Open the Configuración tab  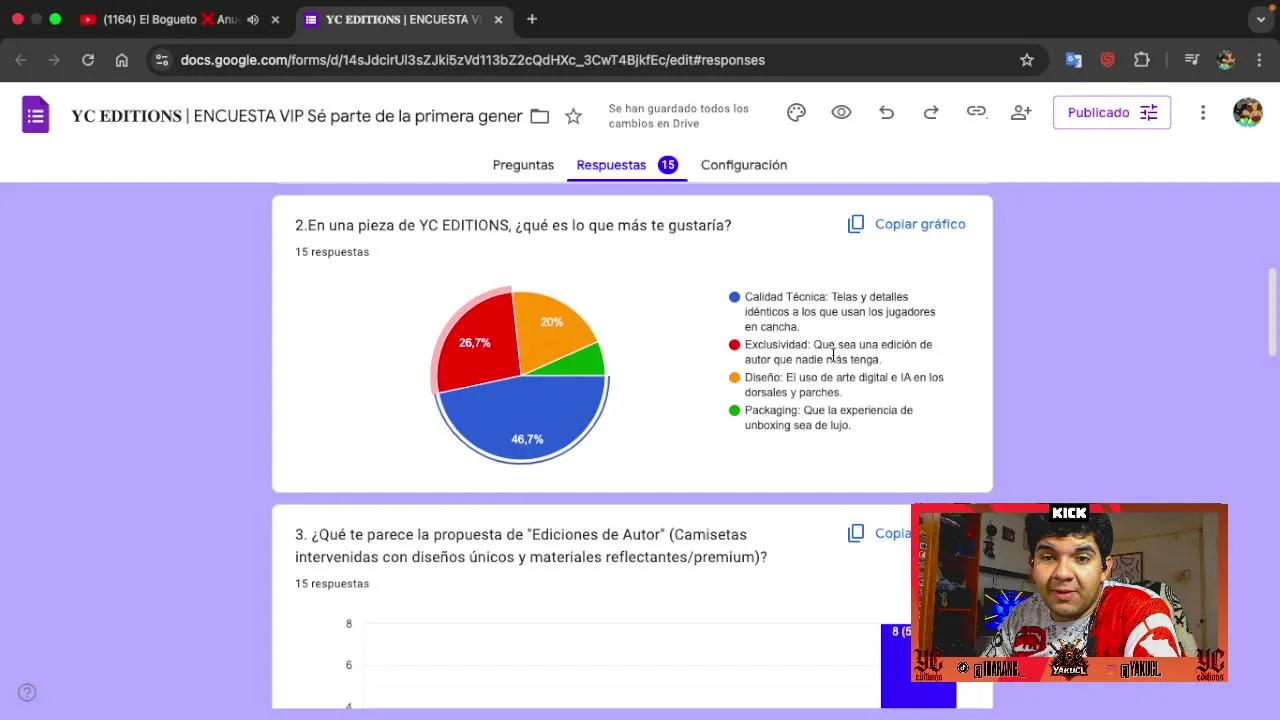tap(744, 165)
